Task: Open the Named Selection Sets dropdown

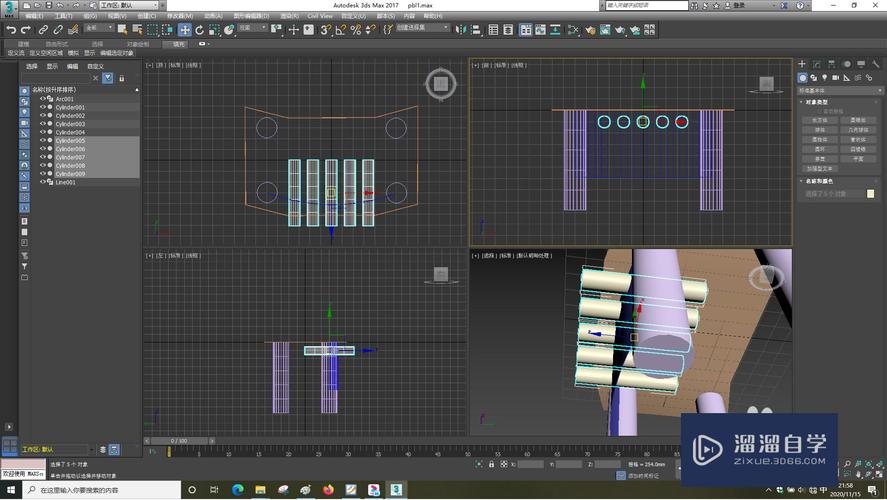Action: [x=423, y=28]
